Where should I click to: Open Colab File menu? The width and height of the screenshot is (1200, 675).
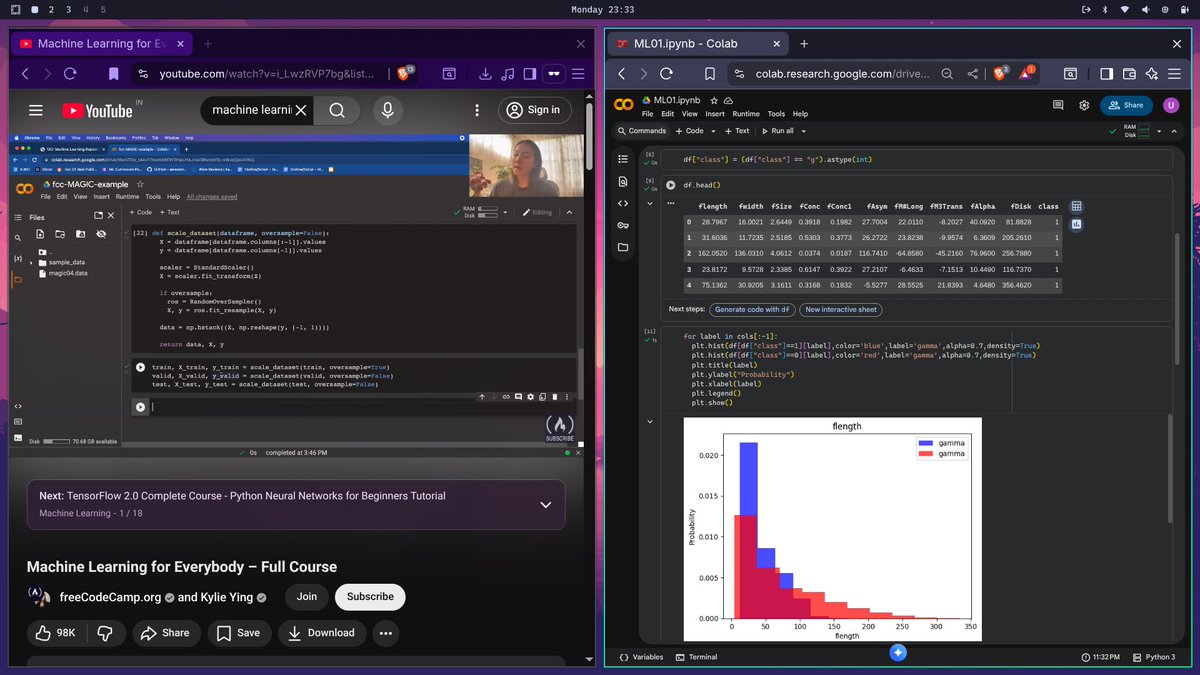point(648,114)
